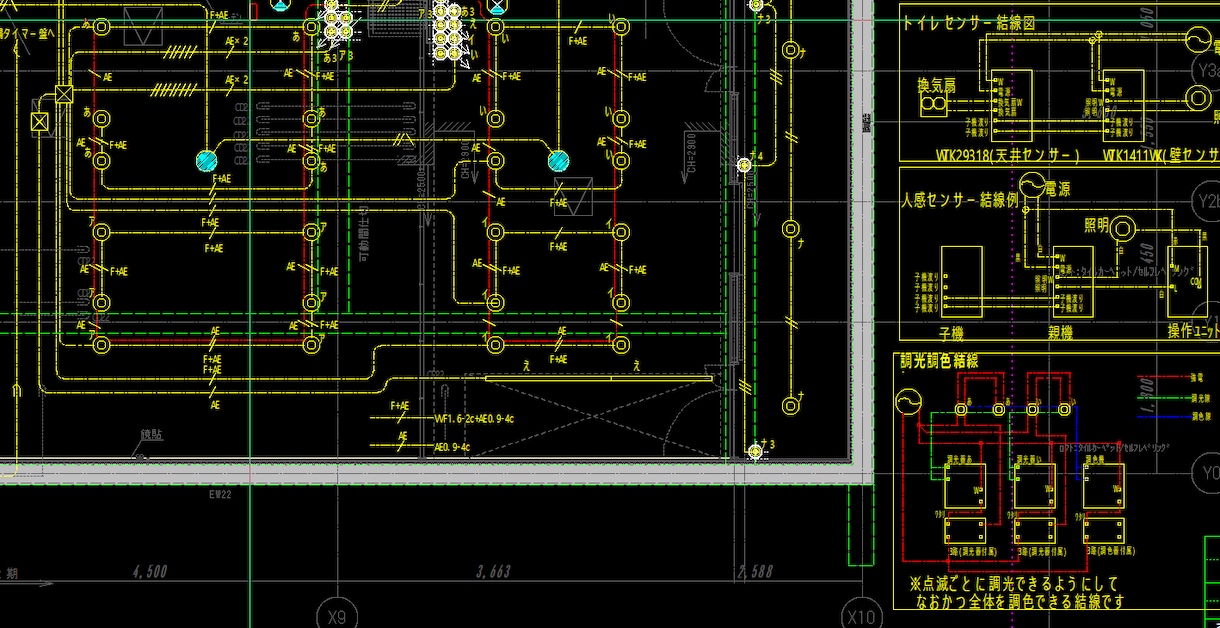
Task: Click the 操作ユニット label
Action: pos(1193,332)
